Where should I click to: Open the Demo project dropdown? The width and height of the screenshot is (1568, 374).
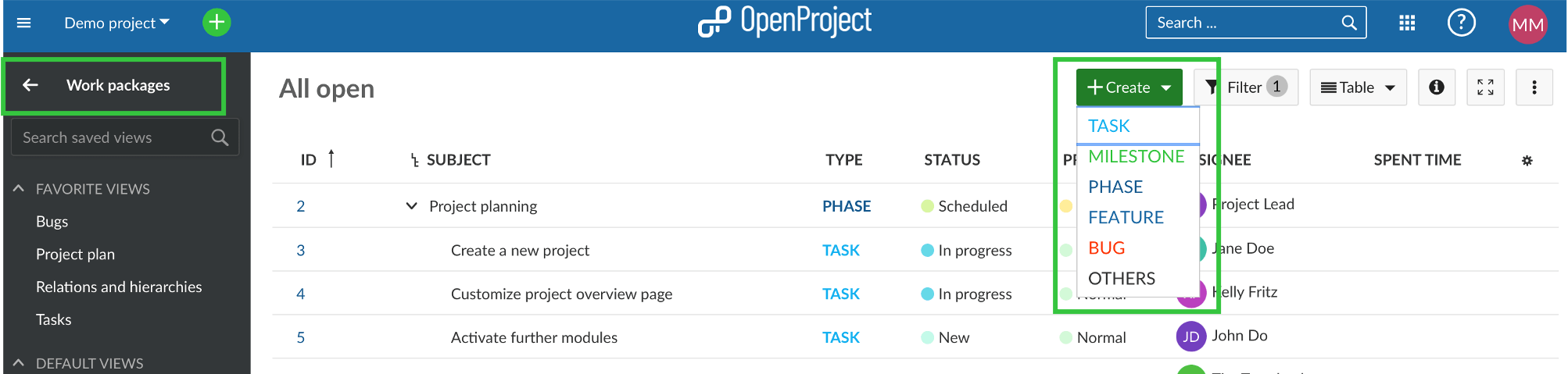[116, 23]
